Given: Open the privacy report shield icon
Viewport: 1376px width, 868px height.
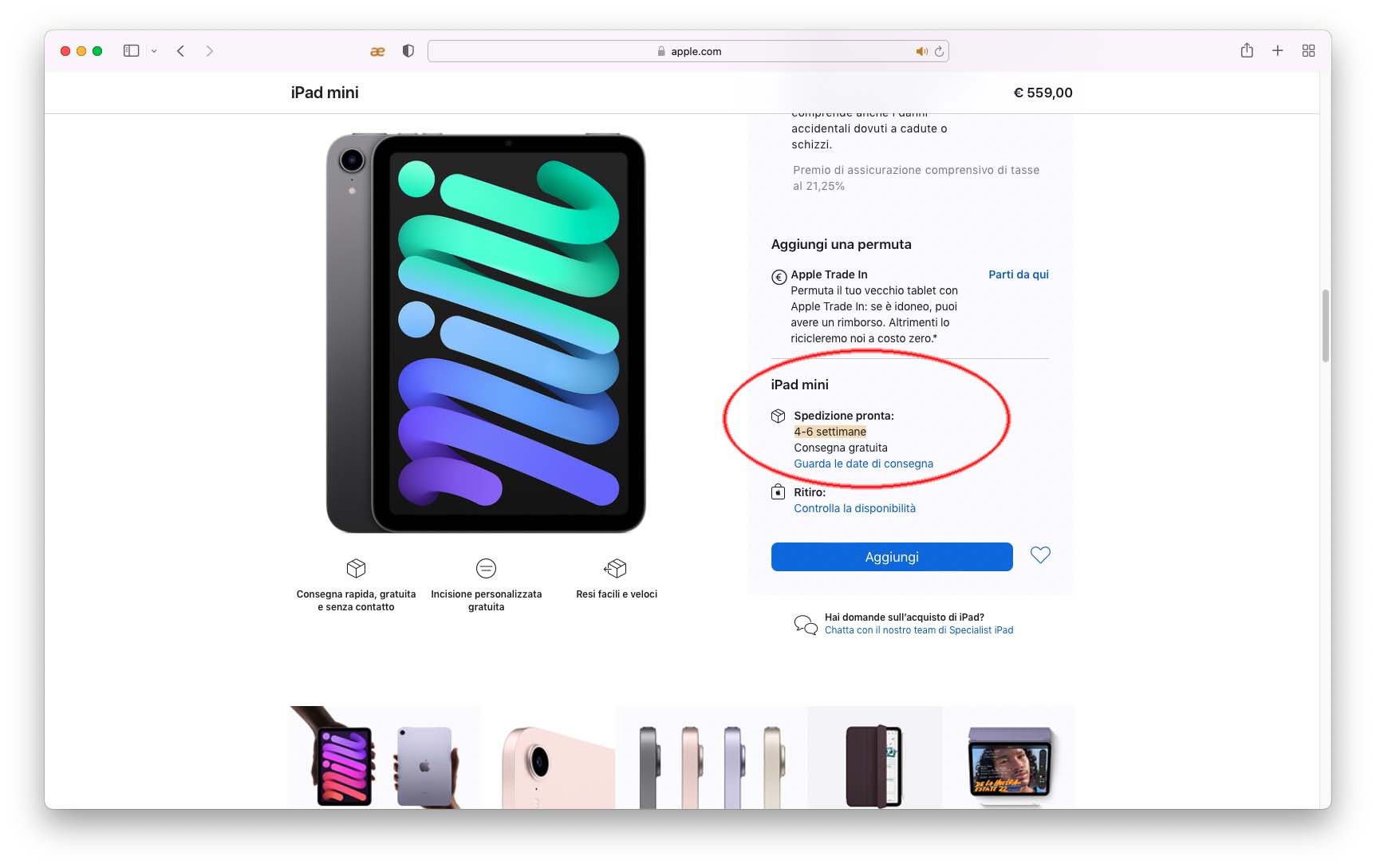Looking at the screenshot, I should click(x=408, y=51).
